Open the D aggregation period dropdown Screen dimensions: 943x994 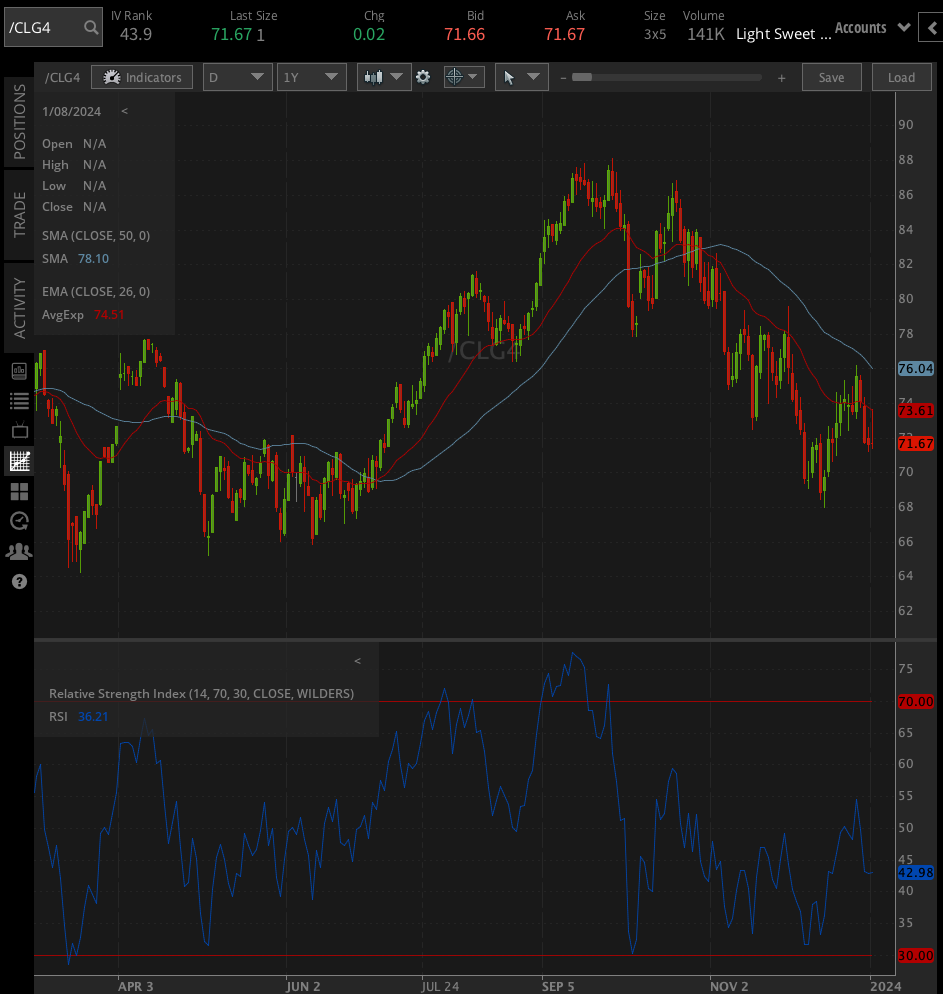pos(237,77)
